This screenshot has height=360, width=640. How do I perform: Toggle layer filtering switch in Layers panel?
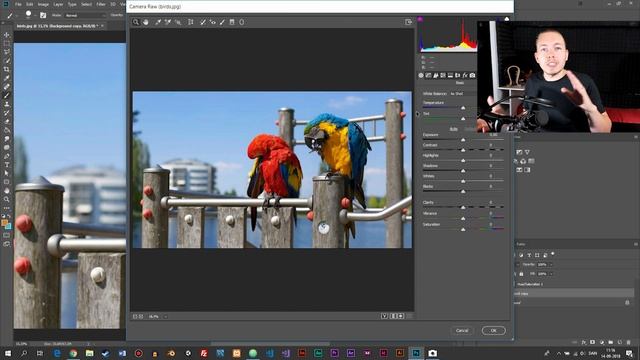pos(553,254)
